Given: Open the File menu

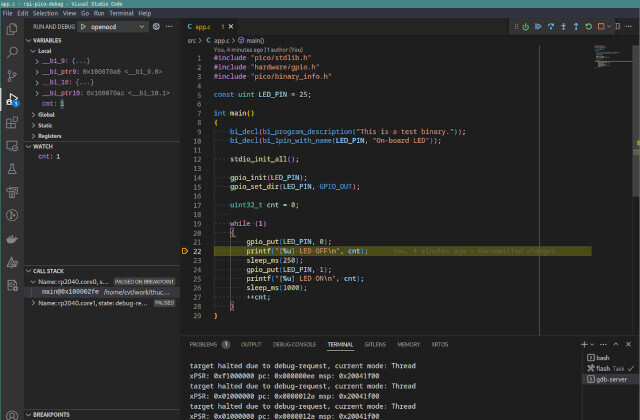Looking at the screenshot, I should pyautogui.click(x=7, y=13).
